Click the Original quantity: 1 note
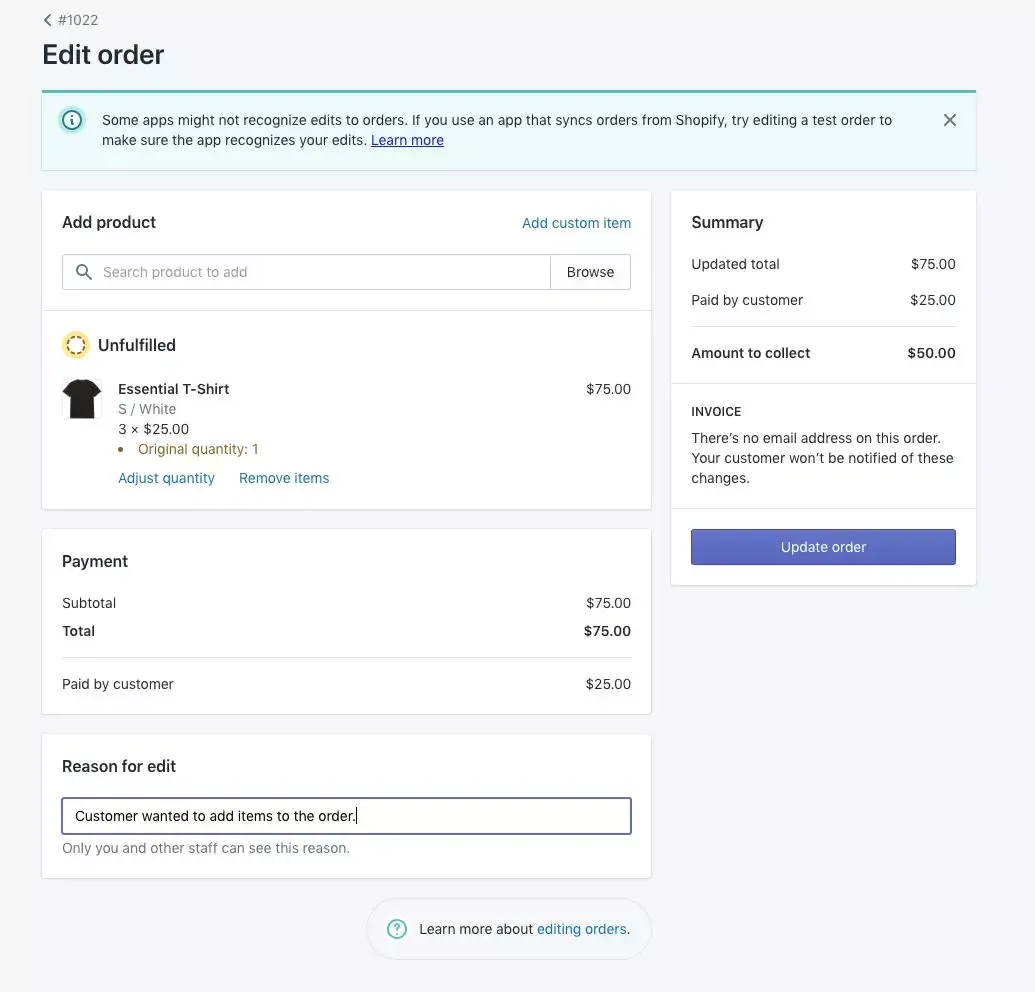 click(x=198, y=449)
